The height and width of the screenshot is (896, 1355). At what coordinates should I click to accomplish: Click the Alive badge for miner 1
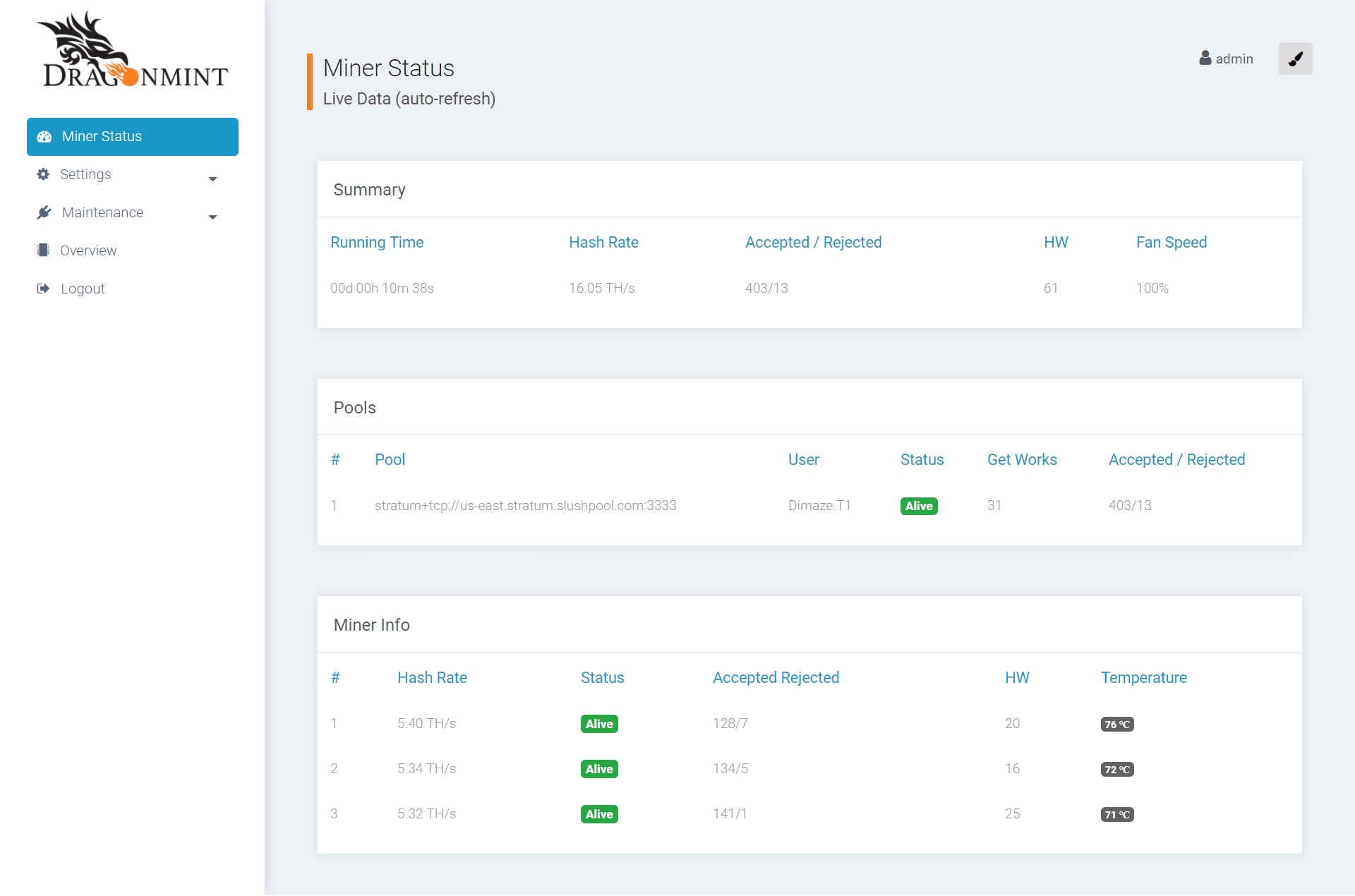point(599,724)
